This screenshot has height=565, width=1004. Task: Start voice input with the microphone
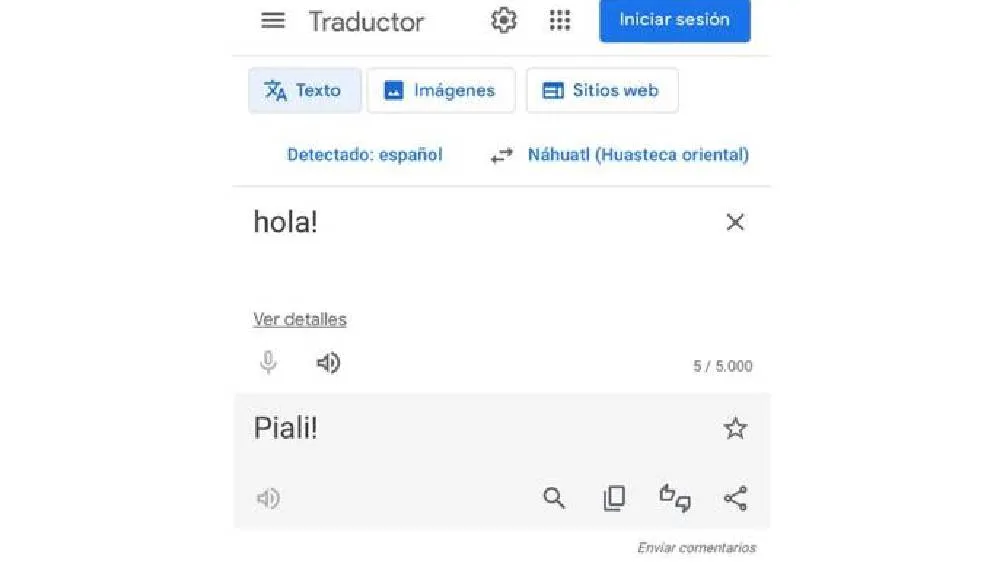pos(268,363)
